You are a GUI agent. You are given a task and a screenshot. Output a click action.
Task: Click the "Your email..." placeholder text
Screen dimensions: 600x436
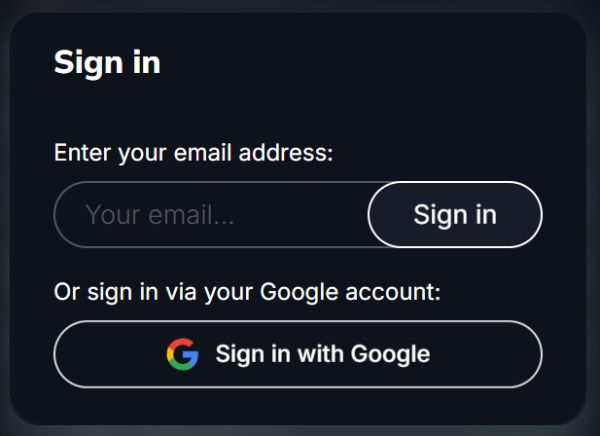pyautogui.click(x=159, y=215)
